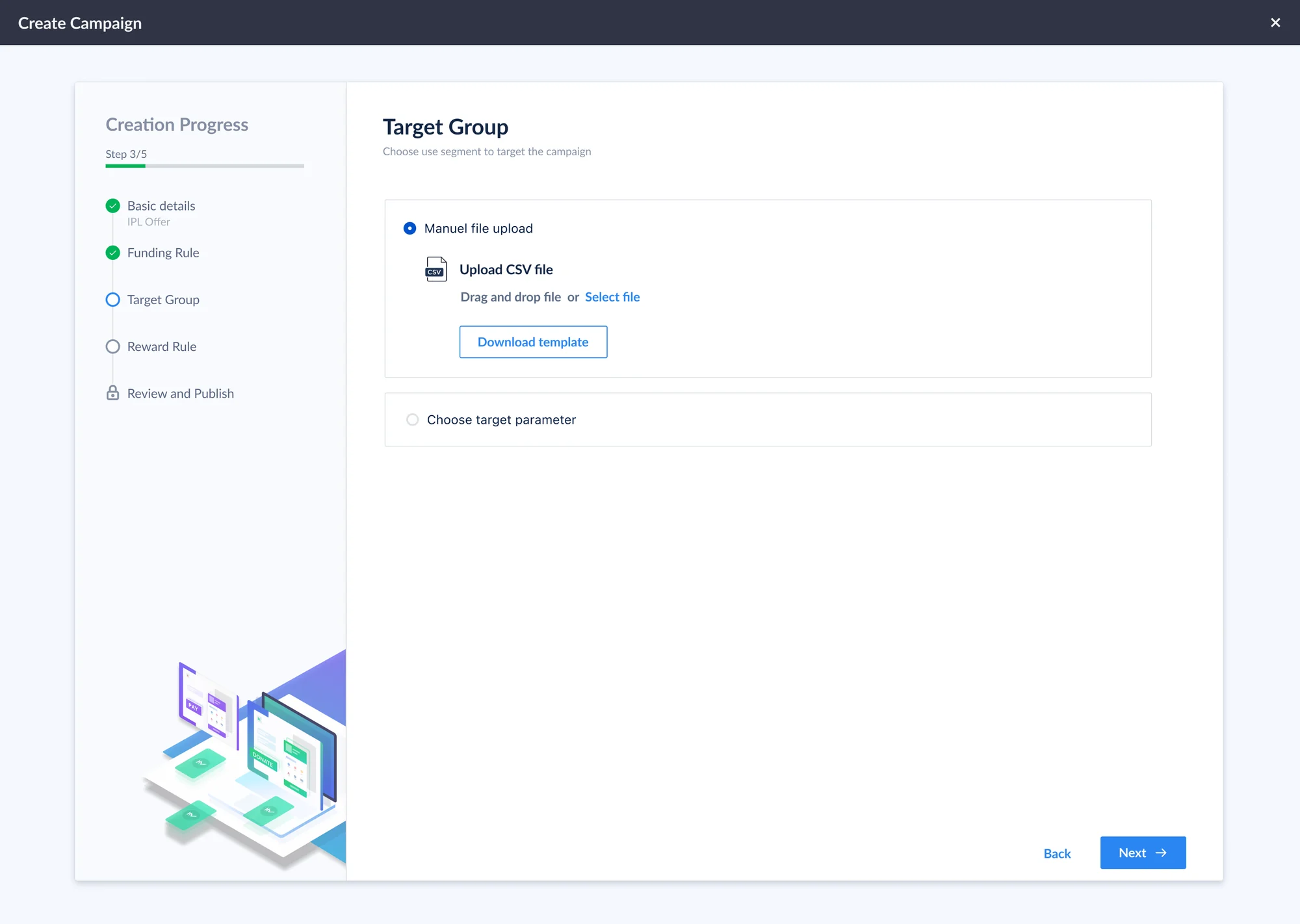Image resolution: width=1300 pixels, height=924 pixels.
Task: Click the Creation Progress heading
Action: coord(177,125)
